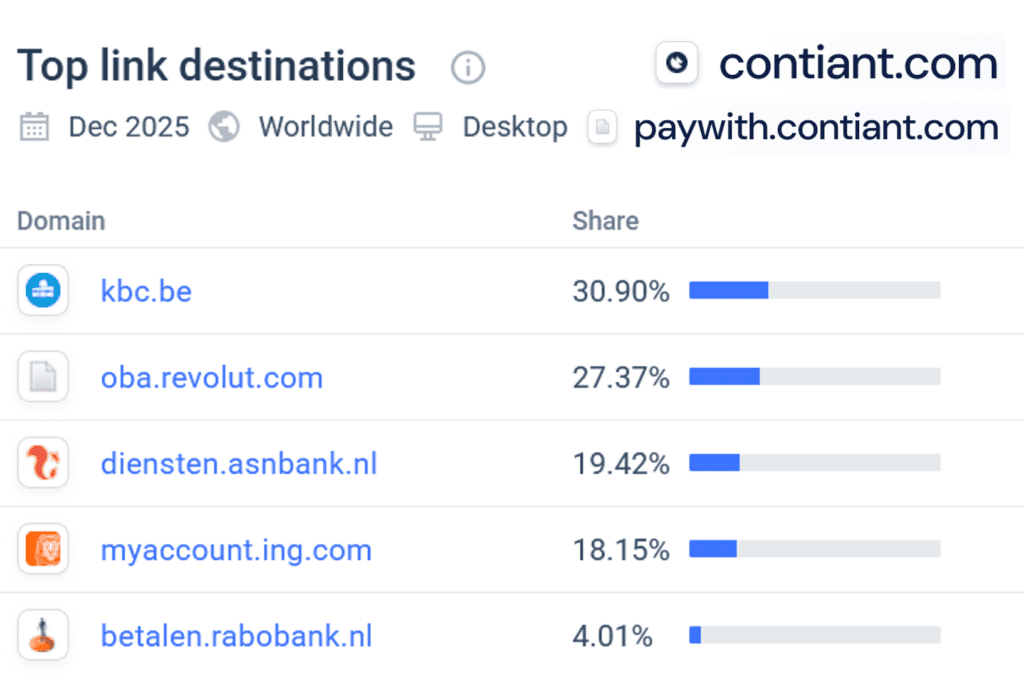Image resolution: width=1024 pixels, height=688 pixels.
Task: Open the Desktop device selector
Action: click(515, 127)
